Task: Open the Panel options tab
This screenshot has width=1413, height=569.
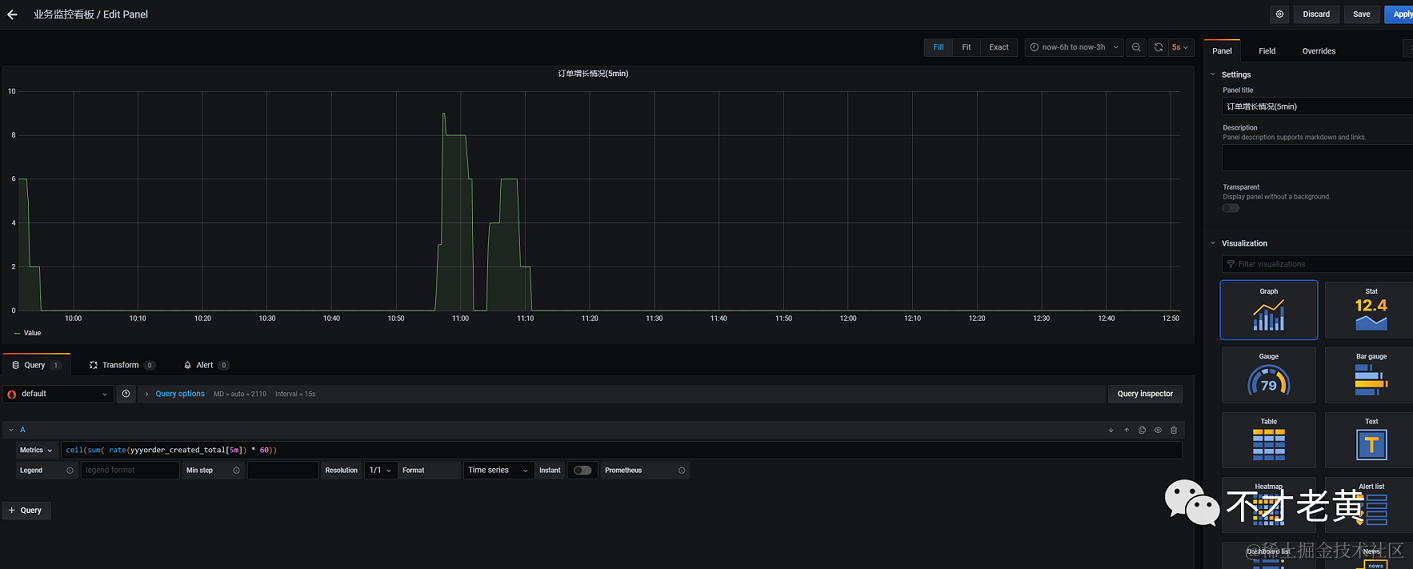Action: 1222,51
